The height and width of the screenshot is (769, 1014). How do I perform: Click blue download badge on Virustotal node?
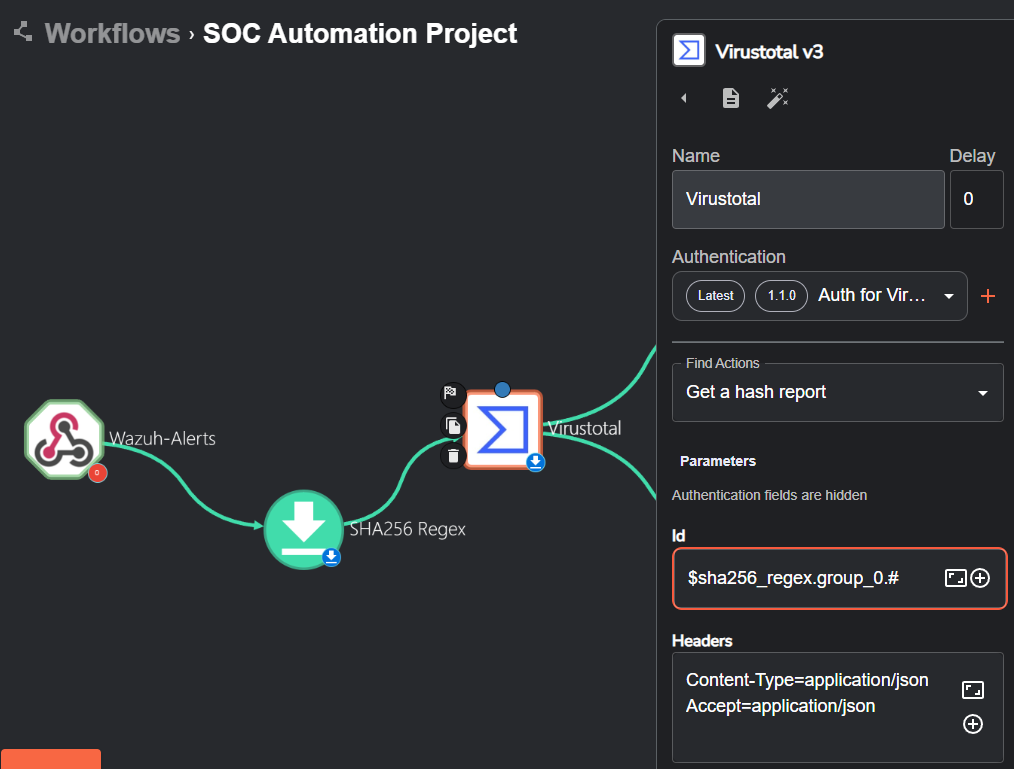(x=535, y=462)
